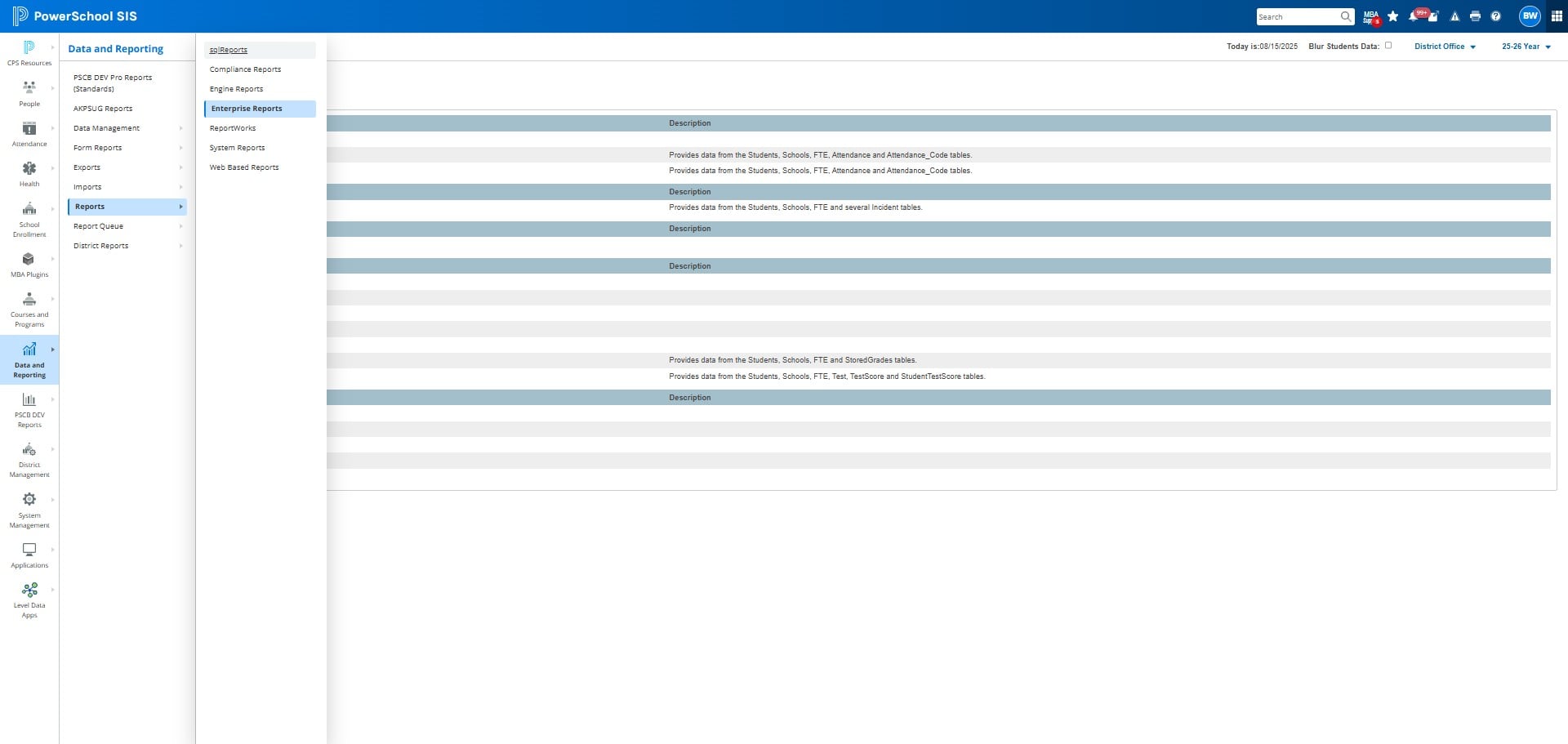The image size is (1568, 744).
Task: Open CPS Resources in the sidebar
Action: coord(29,53)
